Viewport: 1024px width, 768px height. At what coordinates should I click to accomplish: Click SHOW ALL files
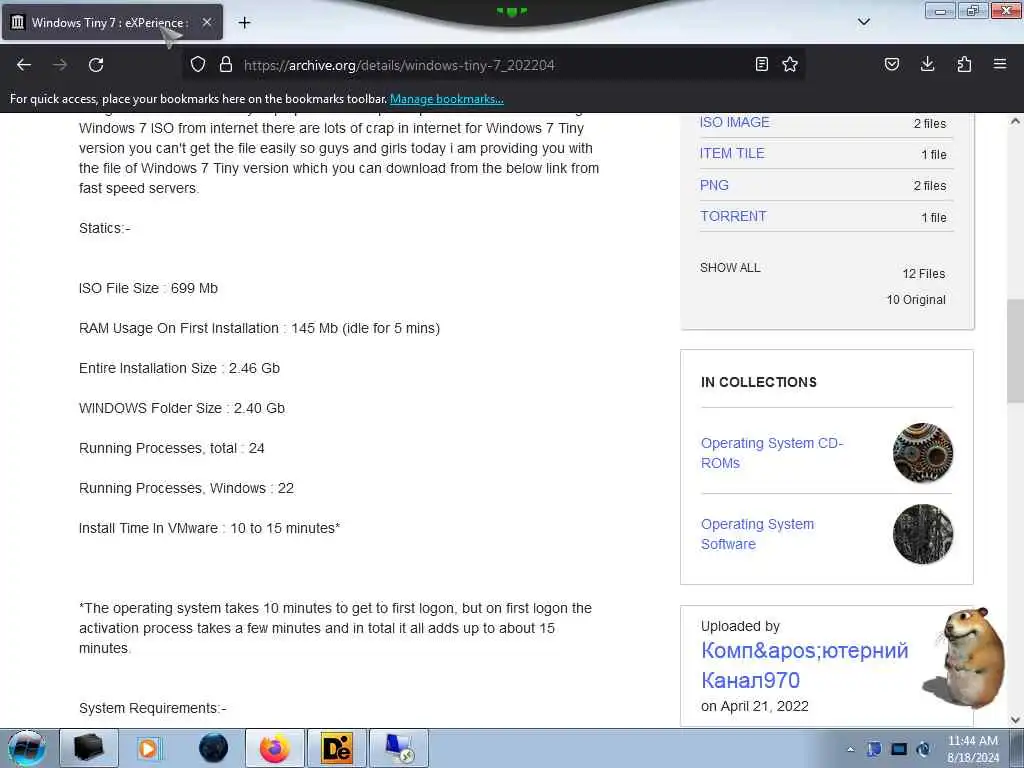coord(730,268)
